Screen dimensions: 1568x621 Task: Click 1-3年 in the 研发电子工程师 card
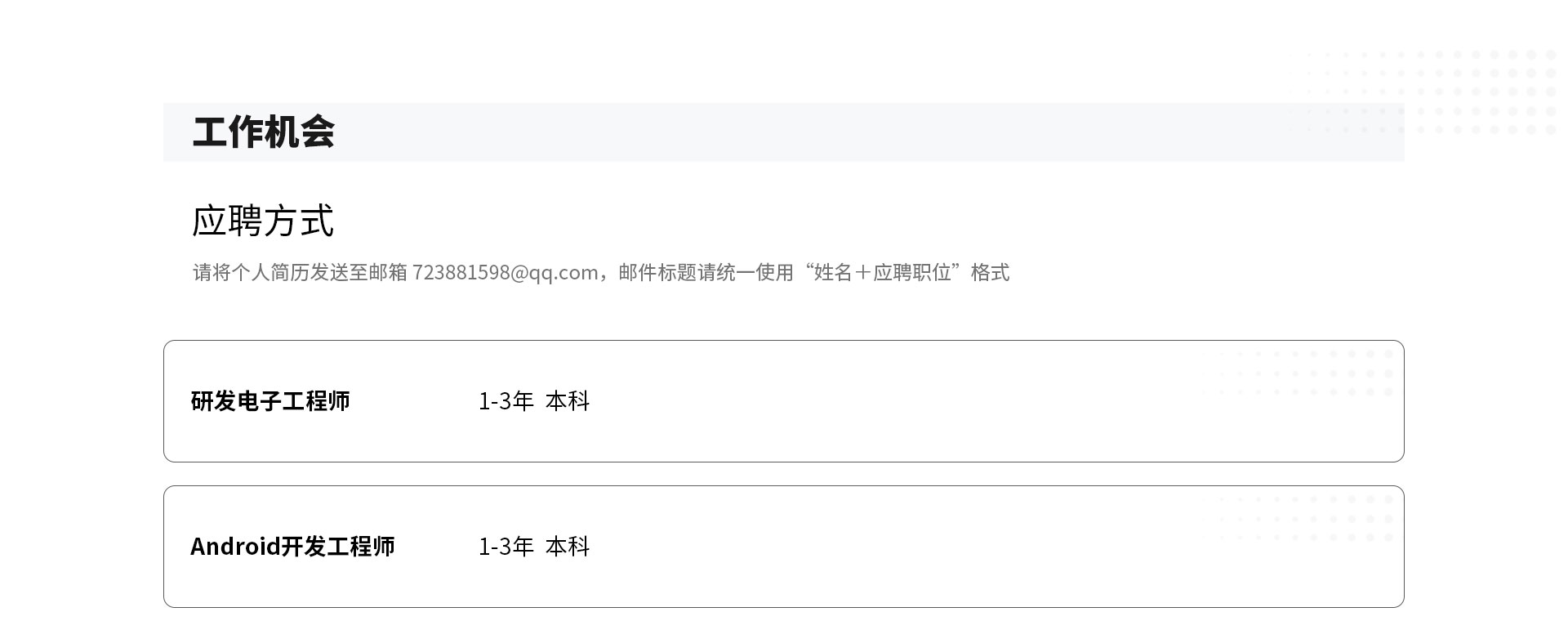(x=506, y=401)
